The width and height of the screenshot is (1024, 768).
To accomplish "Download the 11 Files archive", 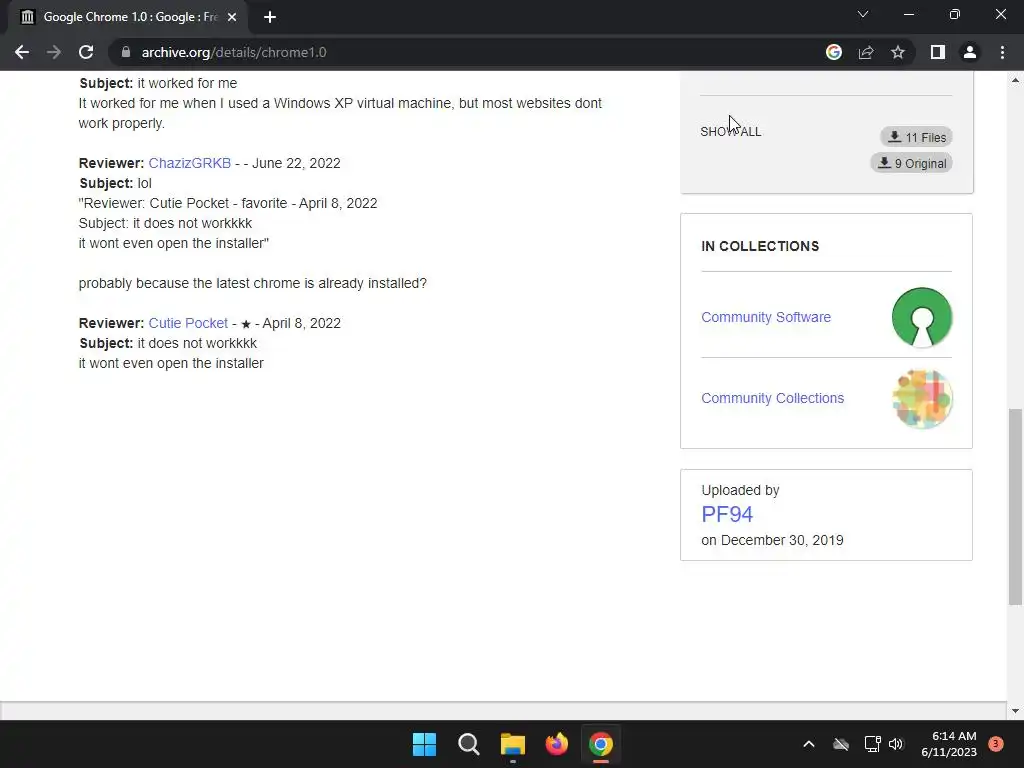I will pyautogui.click(x=916, y=137).
